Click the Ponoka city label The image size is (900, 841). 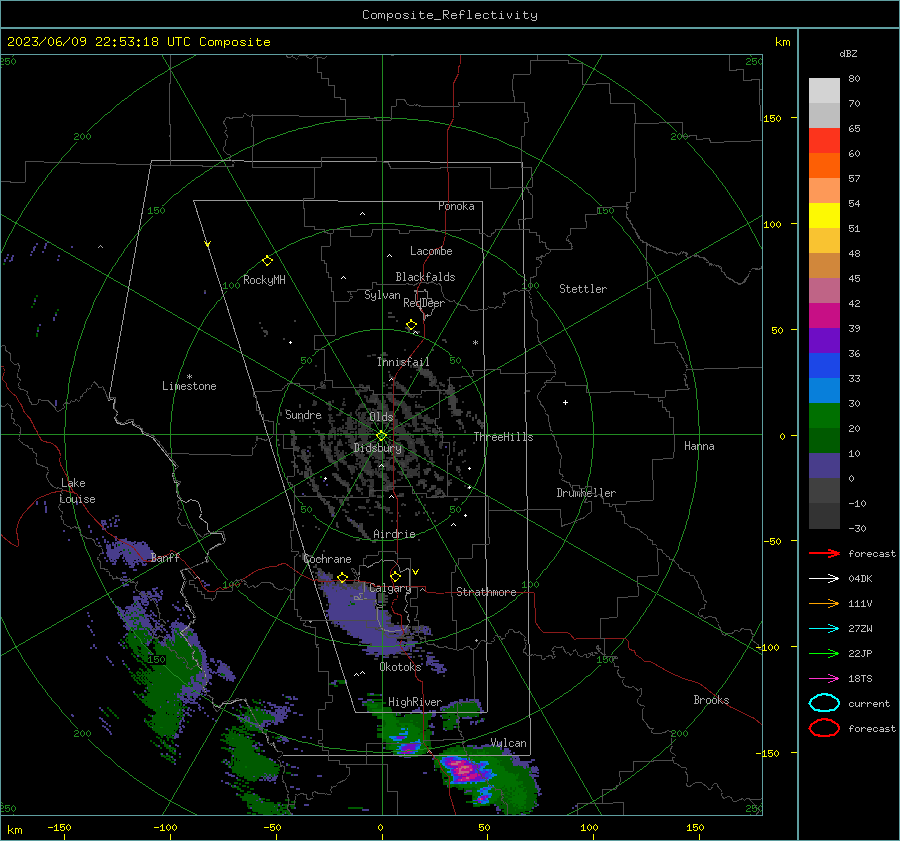coord(456,206)
